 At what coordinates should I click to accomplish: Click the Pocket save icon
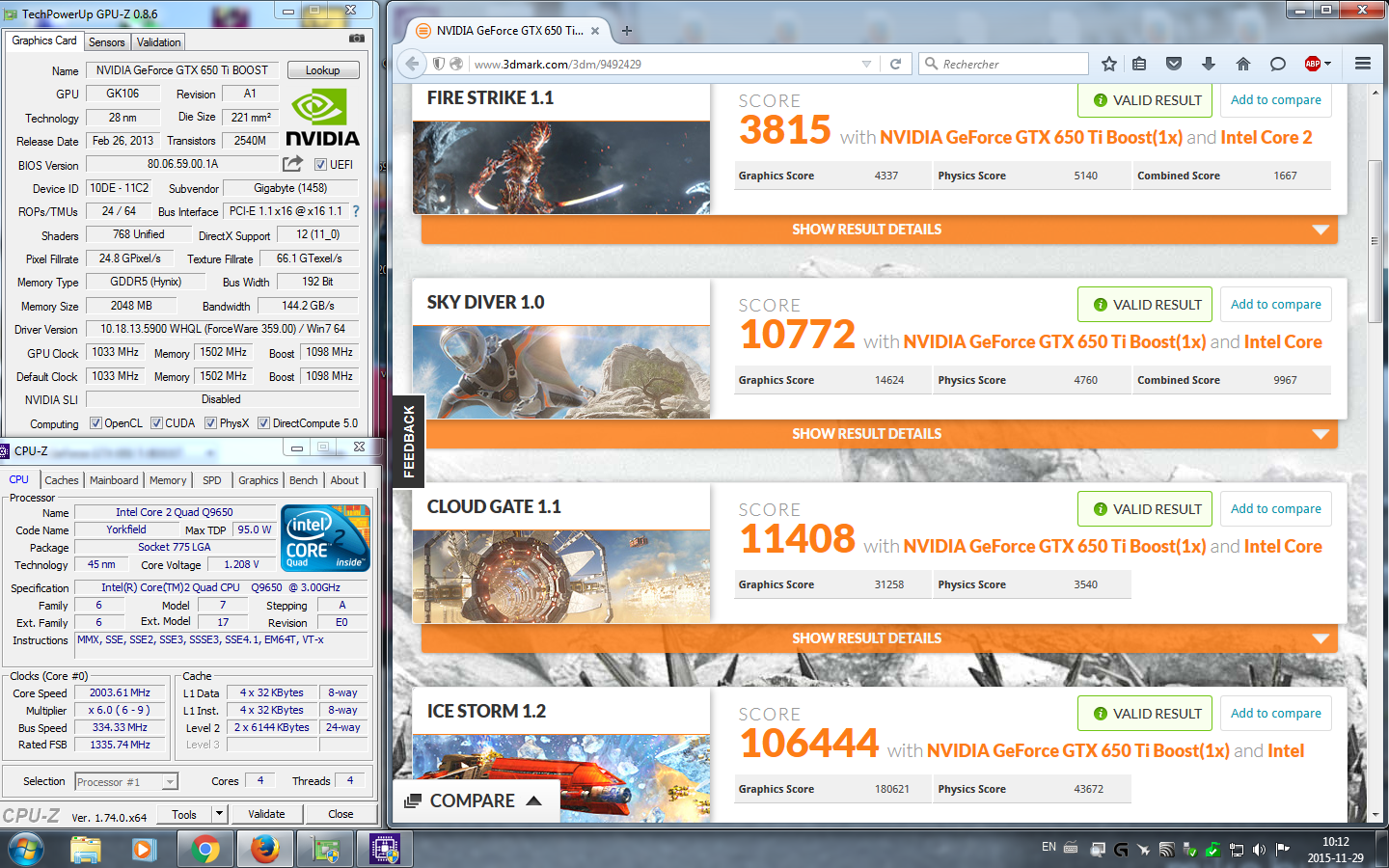coord(1174,64)
